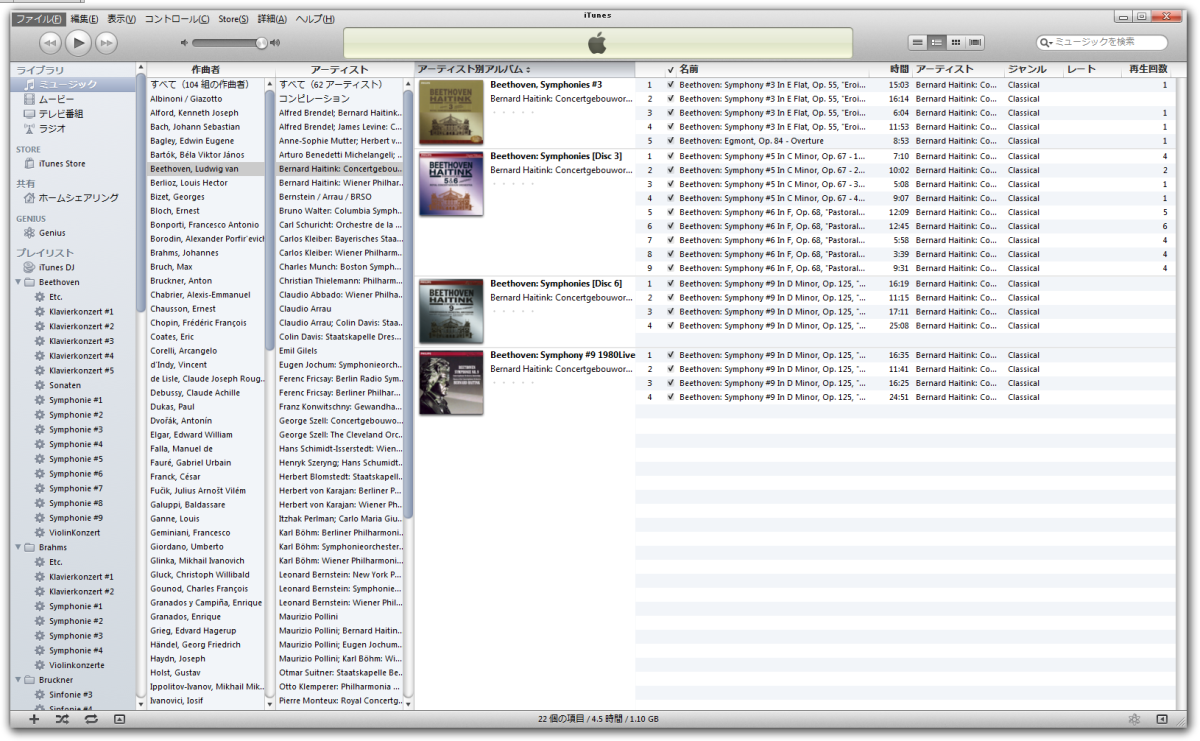Collapse the Brahms playlist folder
Screen dimensions: 1200x741
point(18,548)
